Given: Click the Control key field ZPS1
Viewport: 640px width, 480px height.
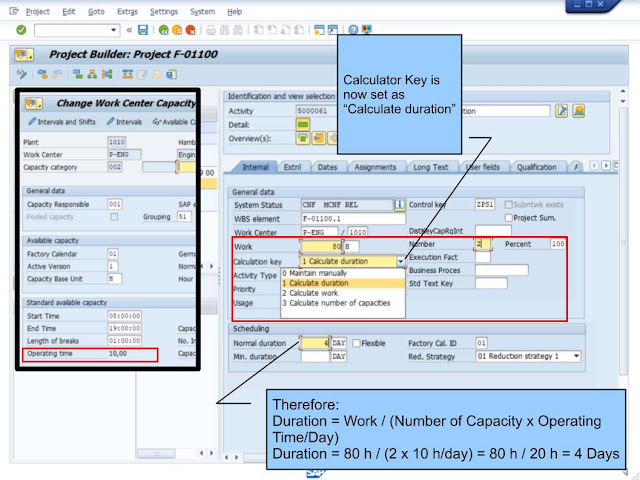Looking at the screenshot, I should click(485, 204).
